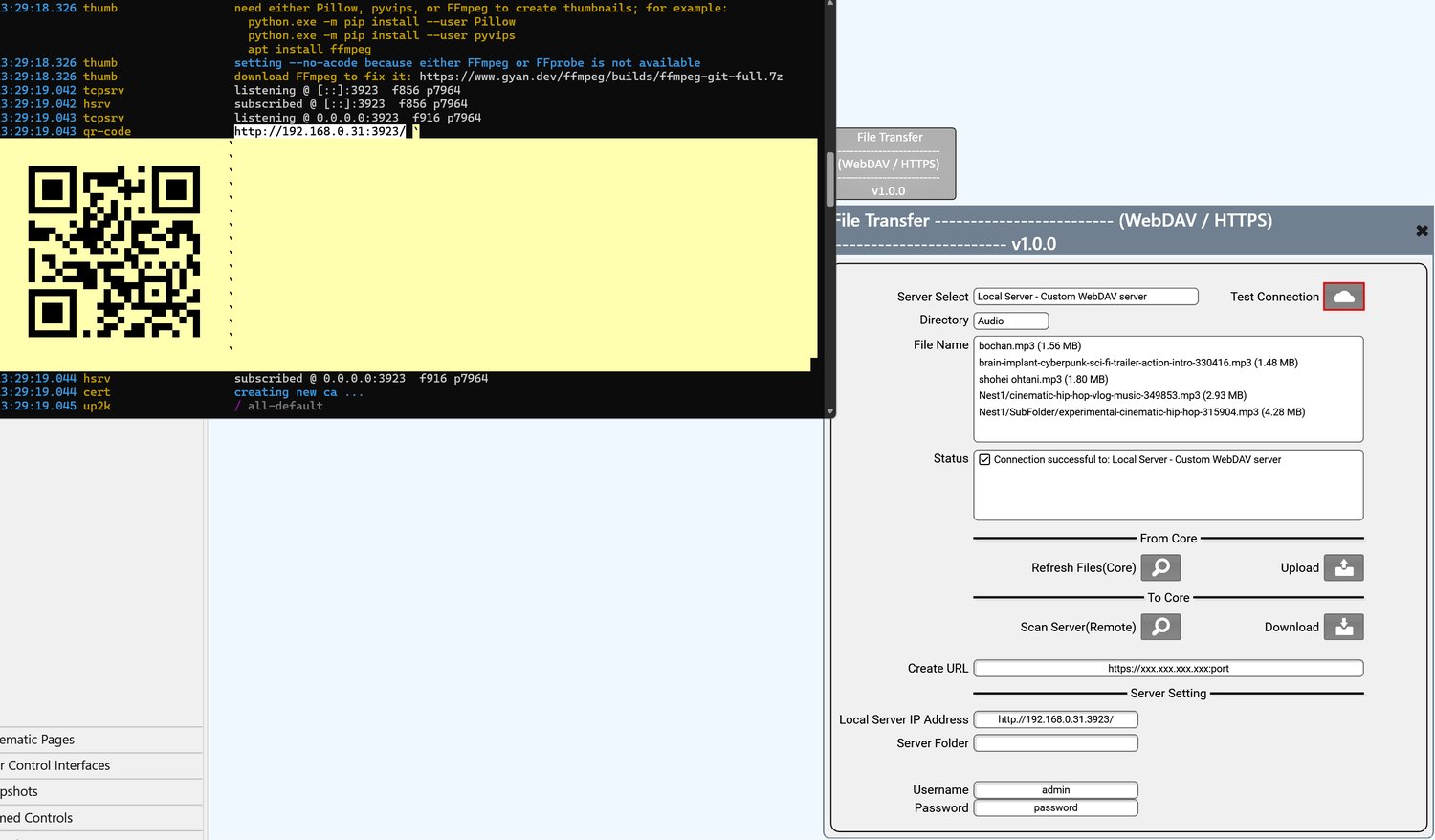The width and height of the screenshot is (1435, 840).
Task: Click the Password field
Action: [x=1056, y=808]
